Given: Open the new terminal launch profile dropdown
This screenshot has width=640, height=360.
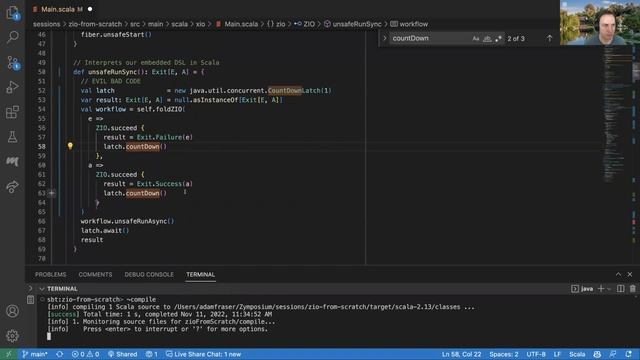Looking at the screenshot, I should (609, 289).
